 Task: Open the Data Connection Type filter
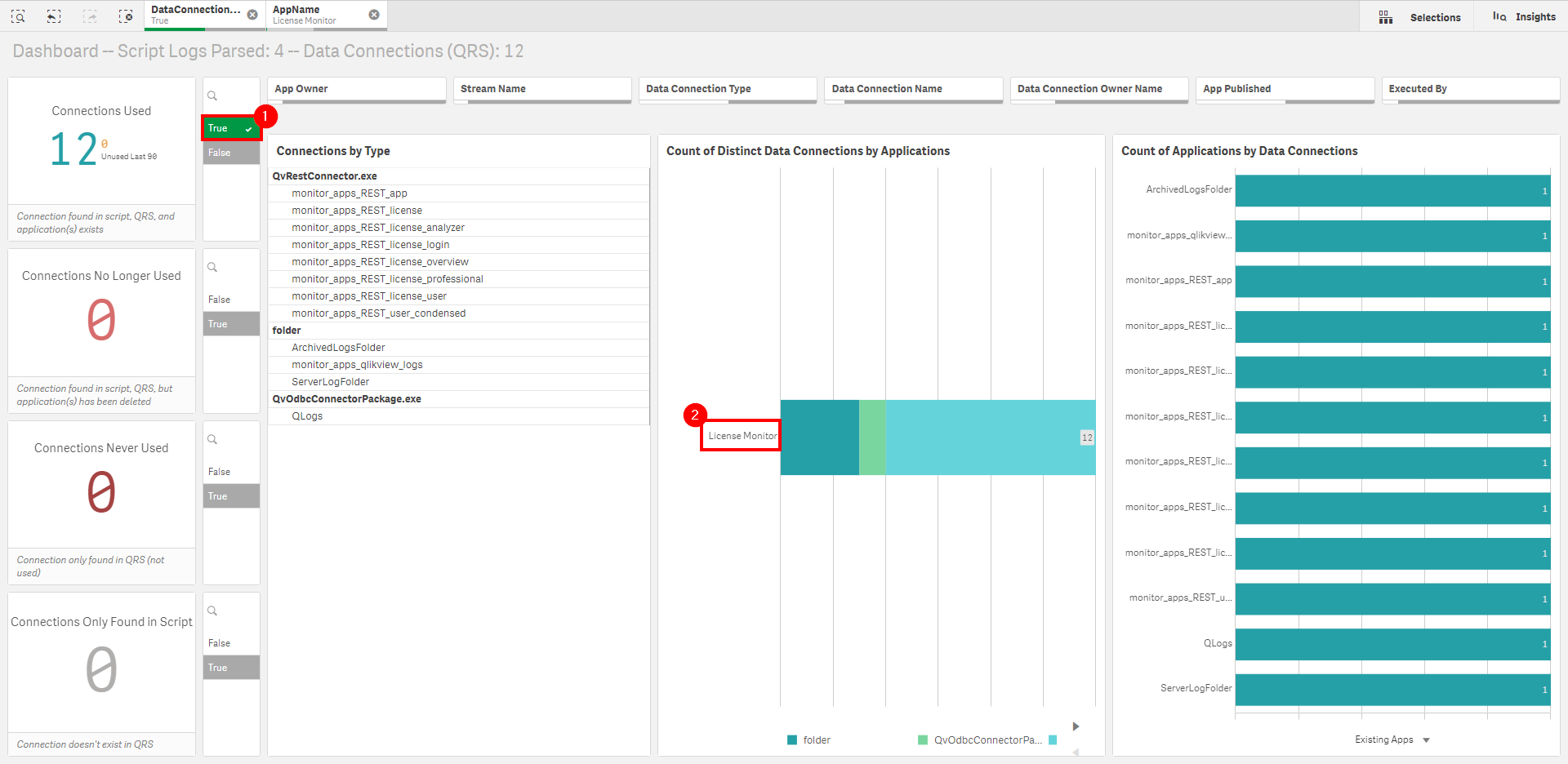coord(727,89)
